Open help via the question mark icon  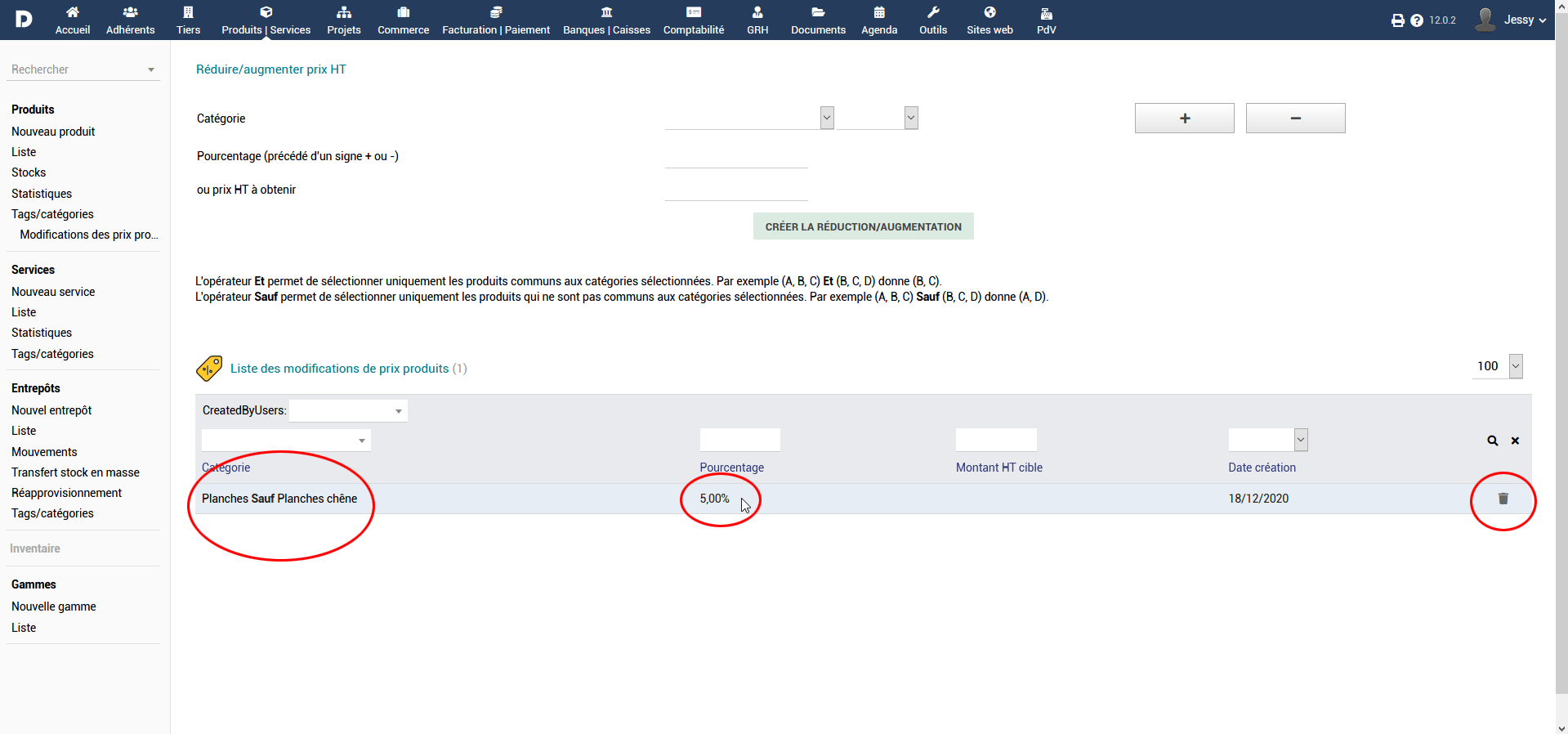pos(1417,20)
